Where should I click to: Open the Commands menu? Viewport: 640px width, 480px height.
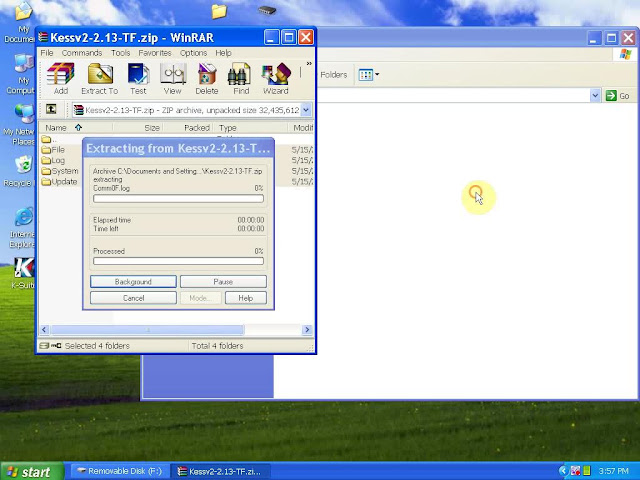point(82,53)
